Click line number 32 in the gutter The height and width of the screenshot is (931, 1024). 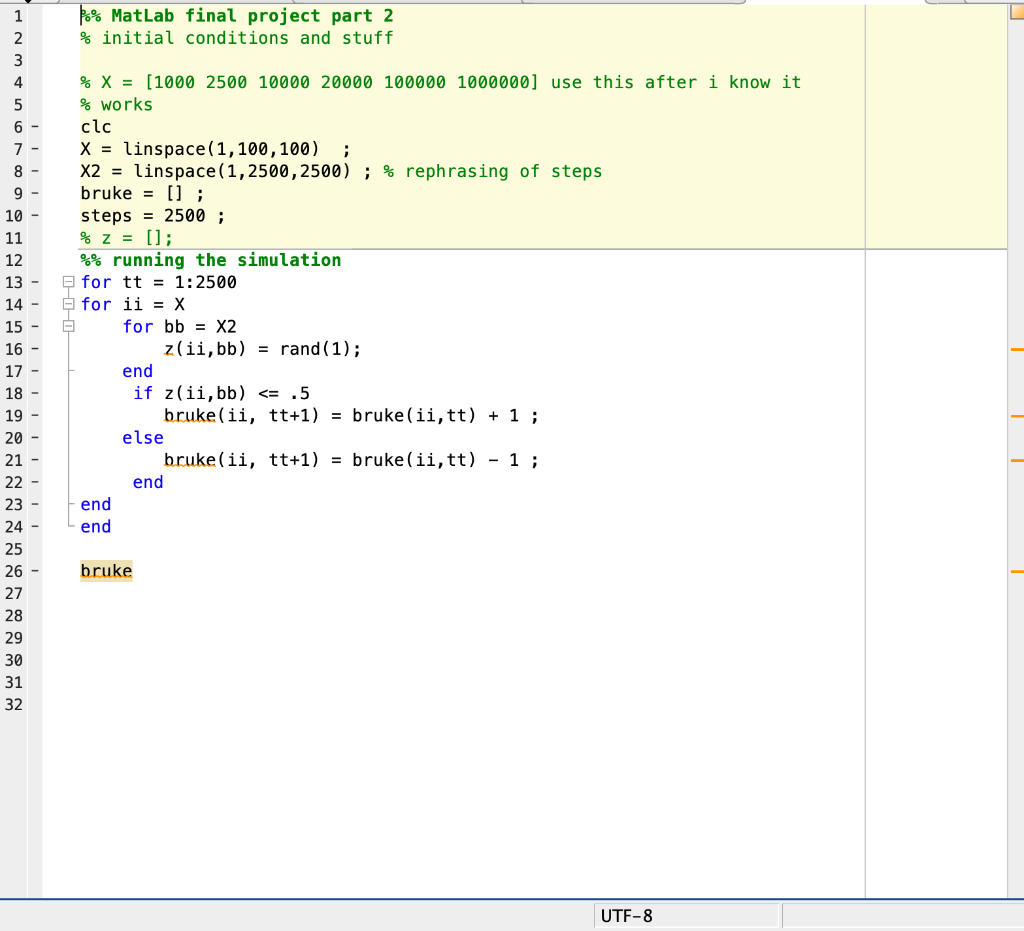click(14, 704)
